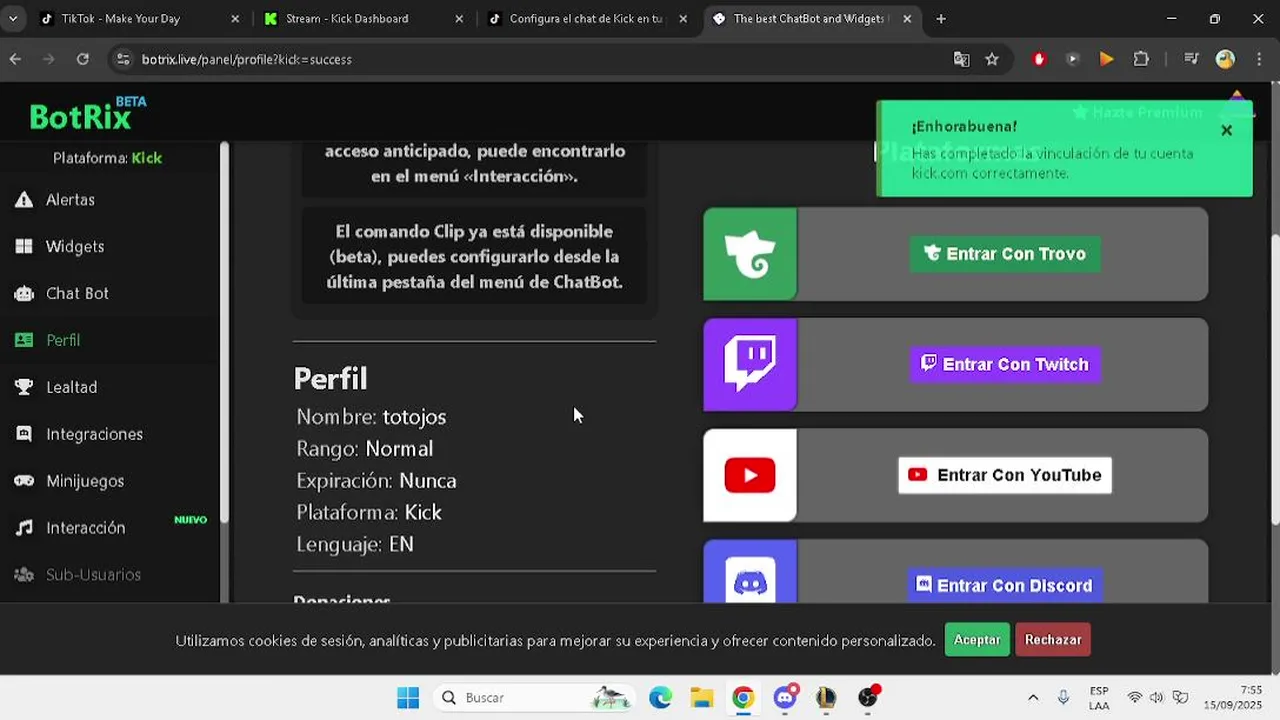
Task: Show hidden system tray icons
Action: pos(1033,698)
